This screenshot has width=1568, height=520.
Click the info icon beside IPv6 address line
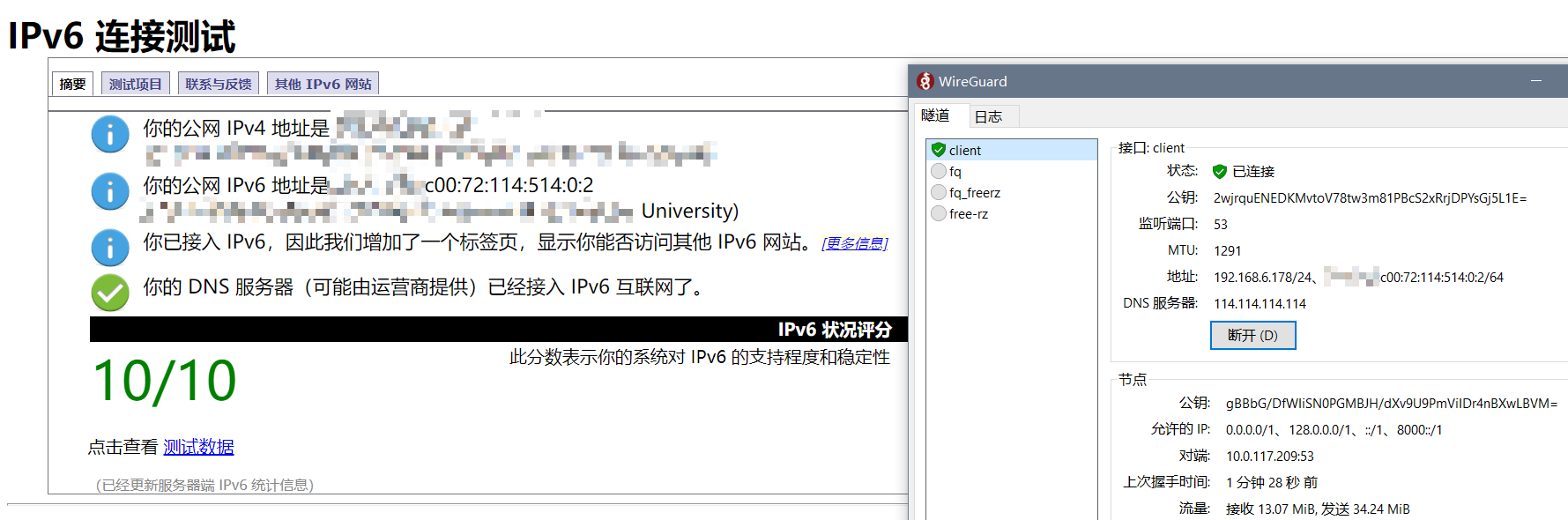click(x=110, y=191)
